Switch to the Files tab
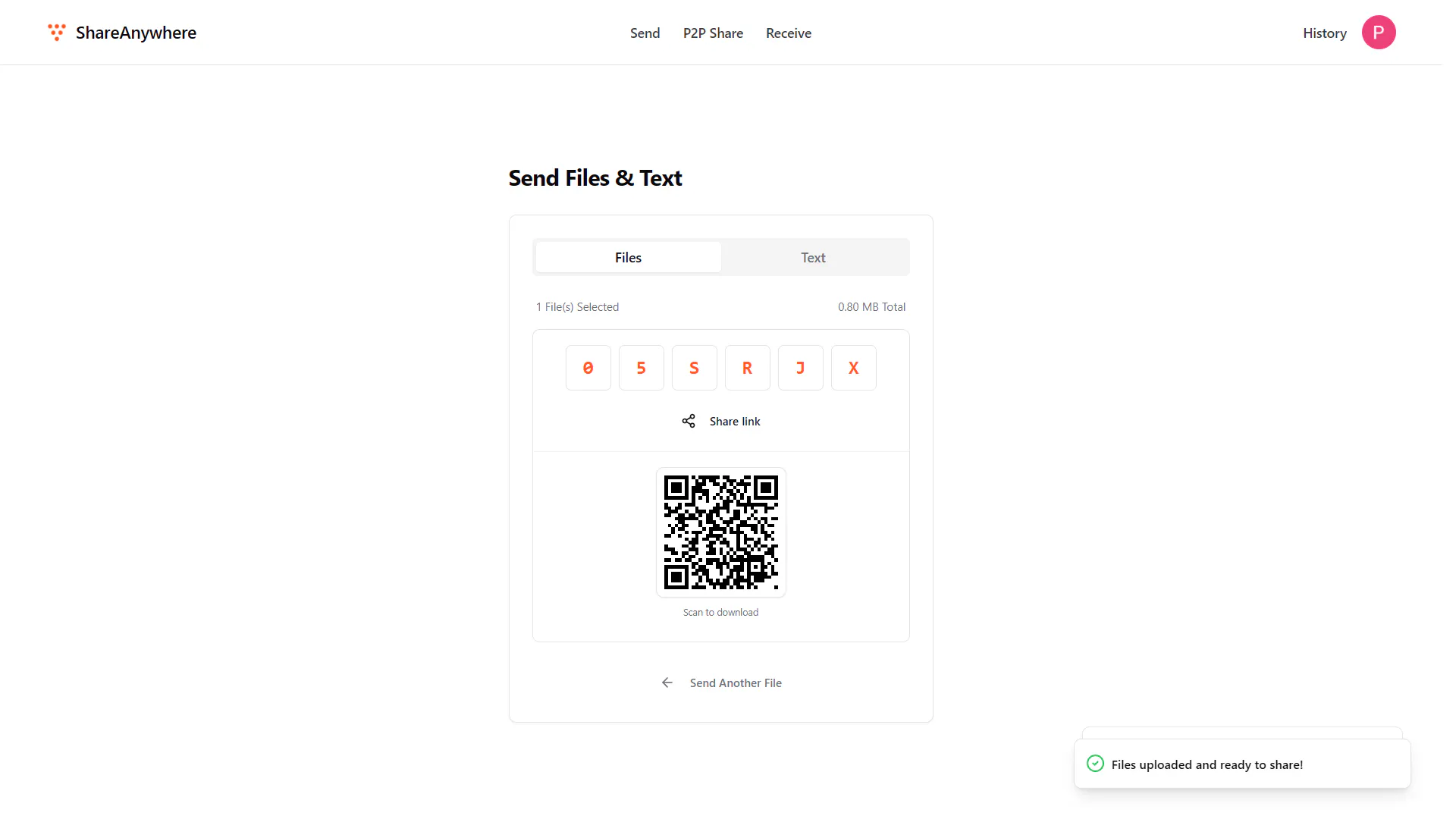 point(628,257)
